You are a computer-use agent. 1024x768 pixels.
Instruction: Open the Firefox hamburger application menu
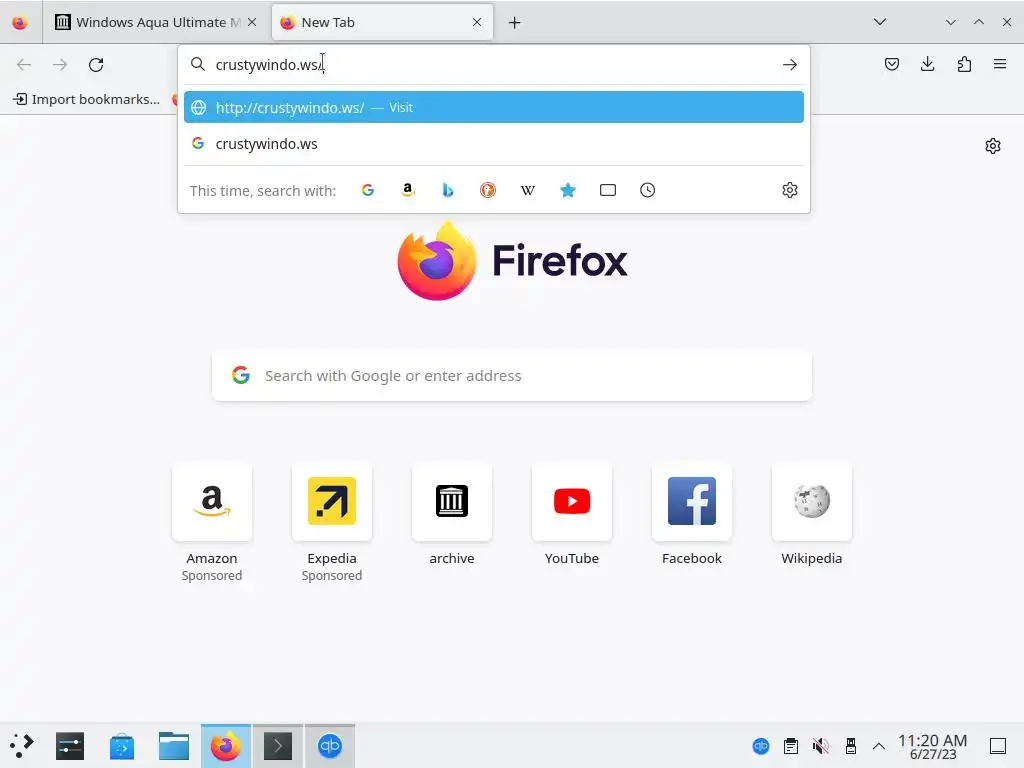tap(1000, 64)
